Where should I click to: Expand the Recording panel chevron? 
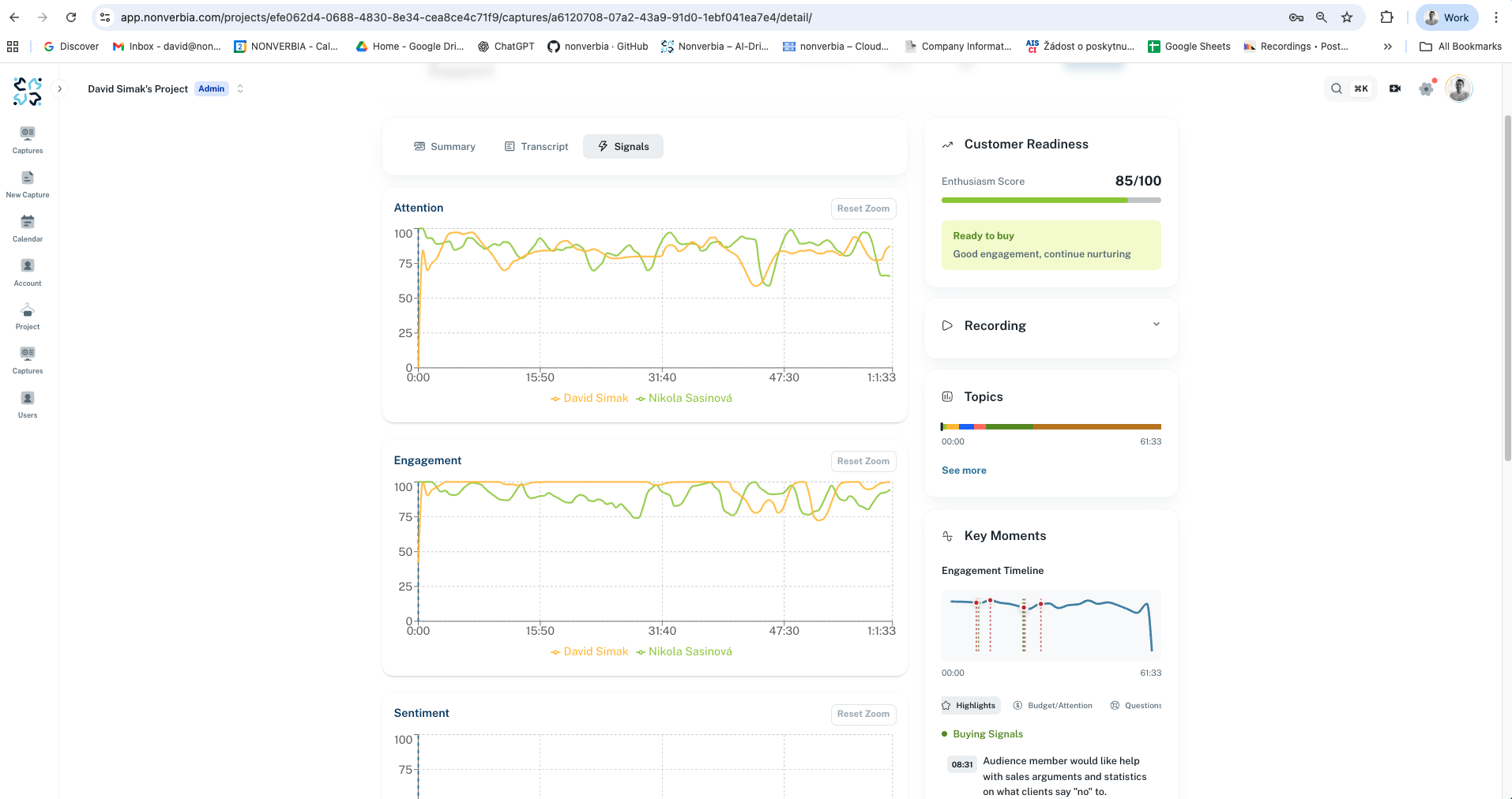(1156, 324)
